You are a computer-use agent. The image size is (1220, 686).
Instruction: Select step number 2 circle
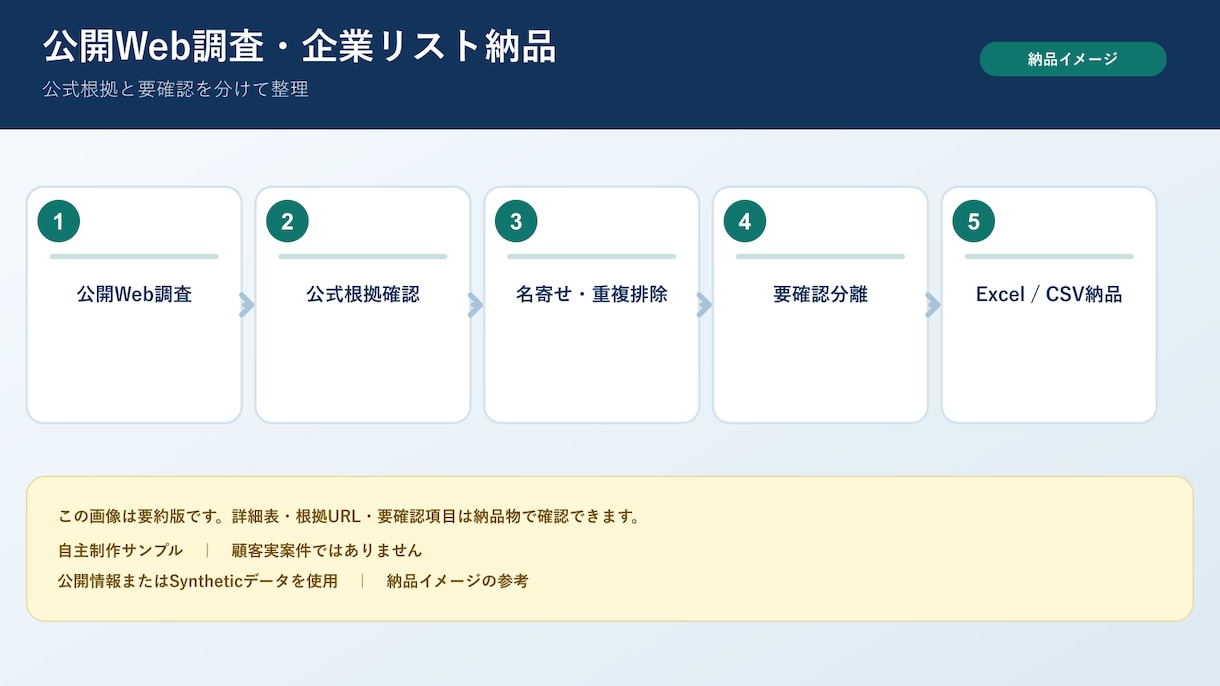click(287, 222)
